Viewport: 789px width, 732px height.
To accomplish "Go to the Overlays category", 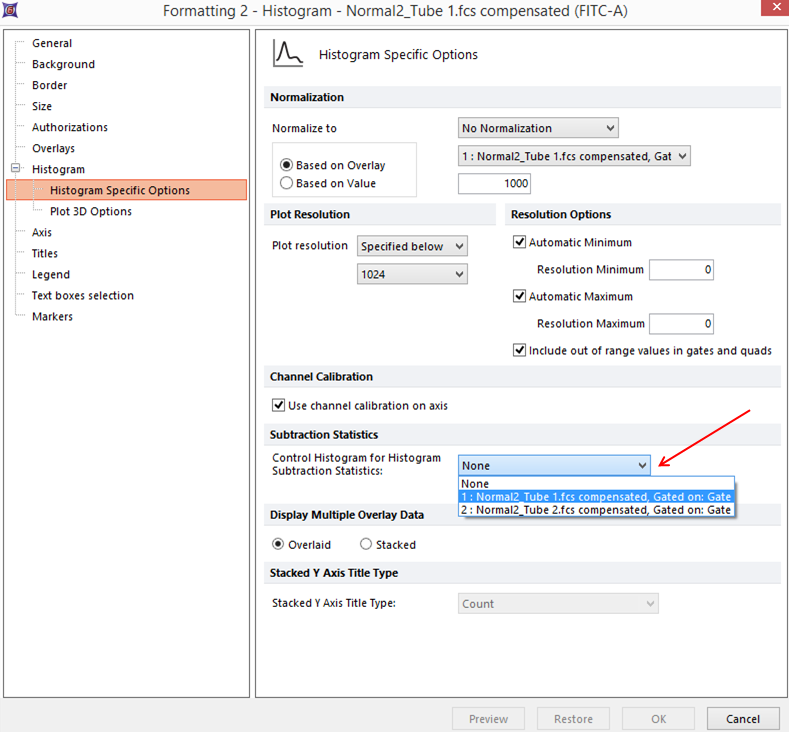I will (x=53, y=148).
